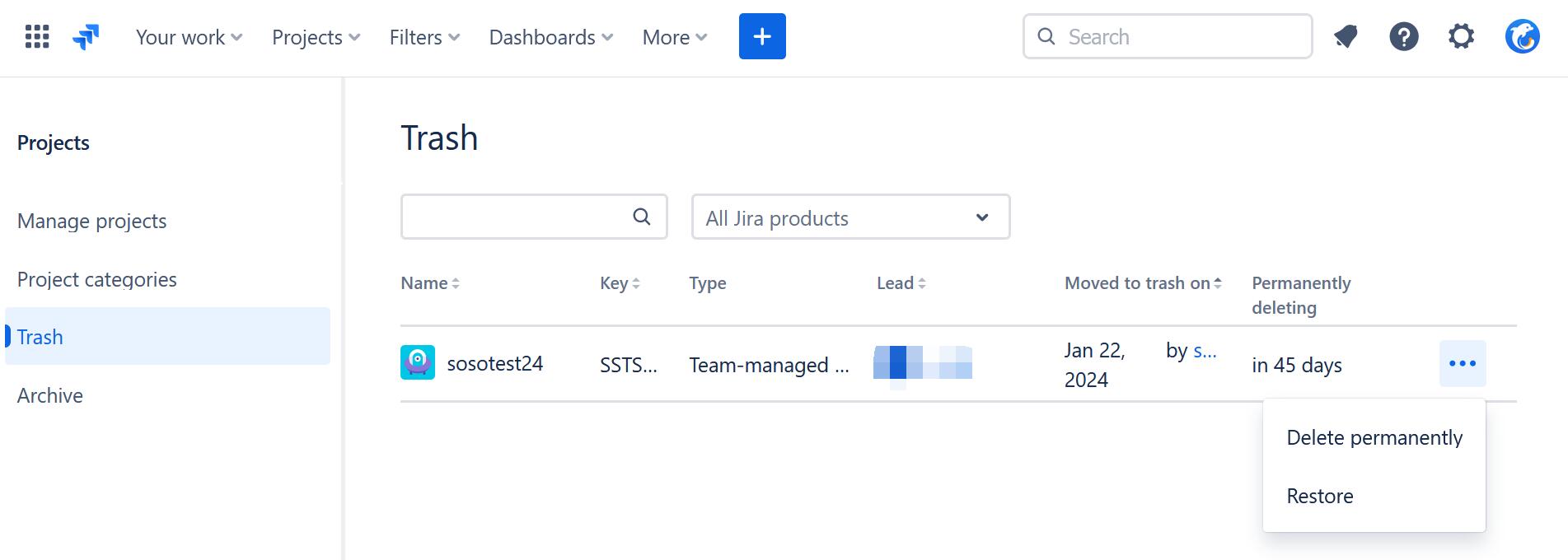Click the Type column header
Image resolution: width=1568 pixels, height=560 pixels.
tap(708, 283)
